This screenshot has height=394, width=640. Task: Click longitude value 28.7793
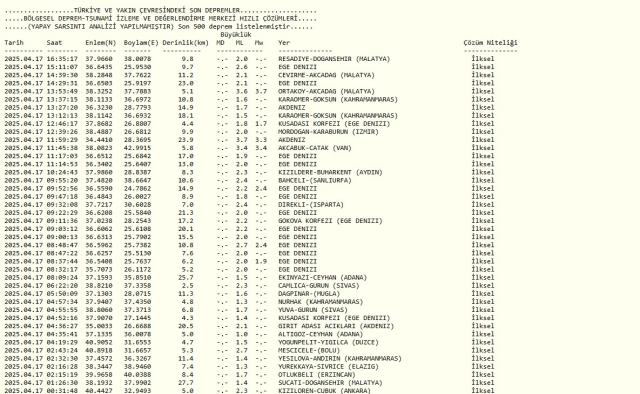(x=137, y=107)
